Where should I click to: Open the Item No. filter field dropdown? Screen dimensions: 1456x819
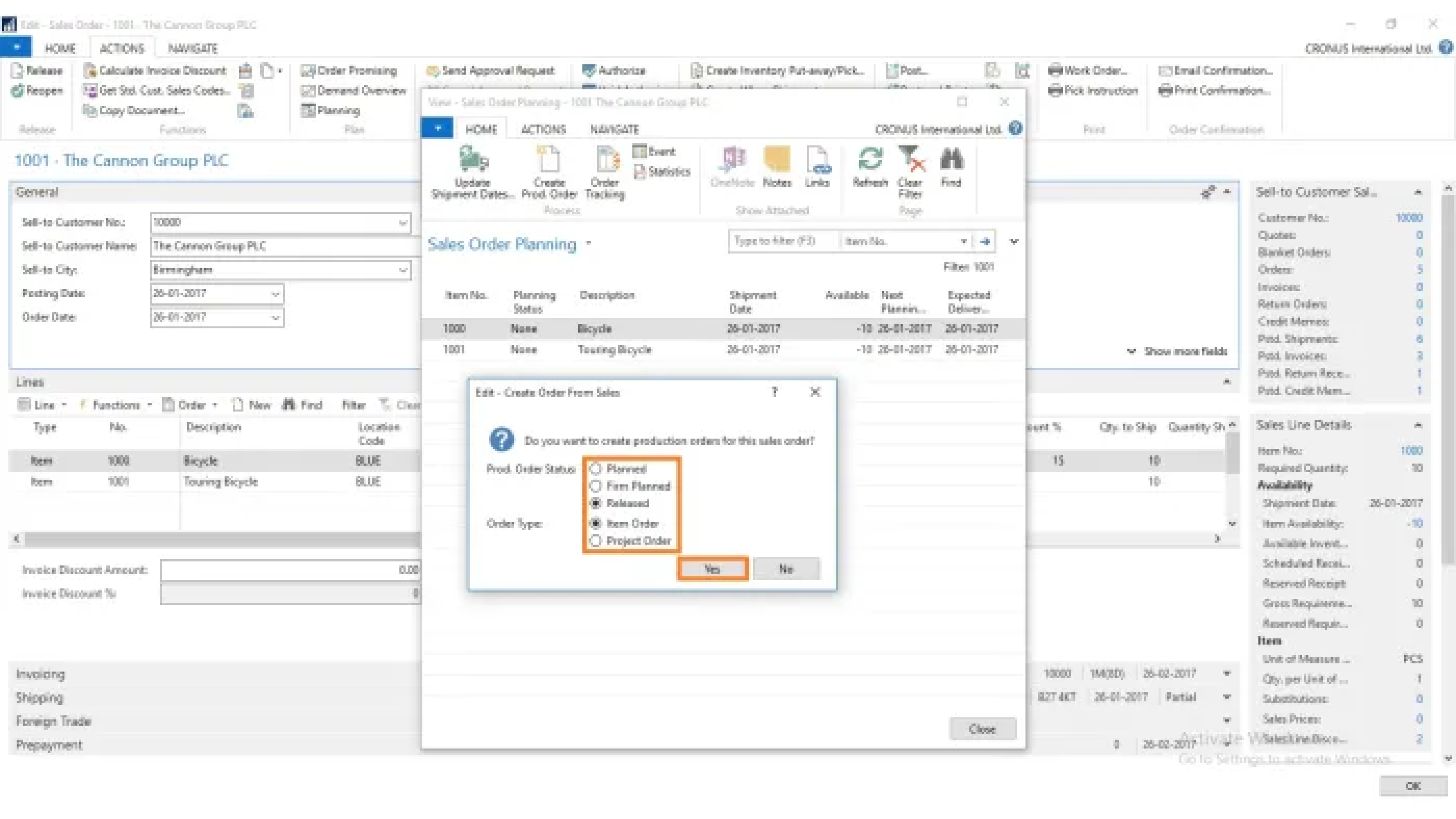click(x=963, y=242)
